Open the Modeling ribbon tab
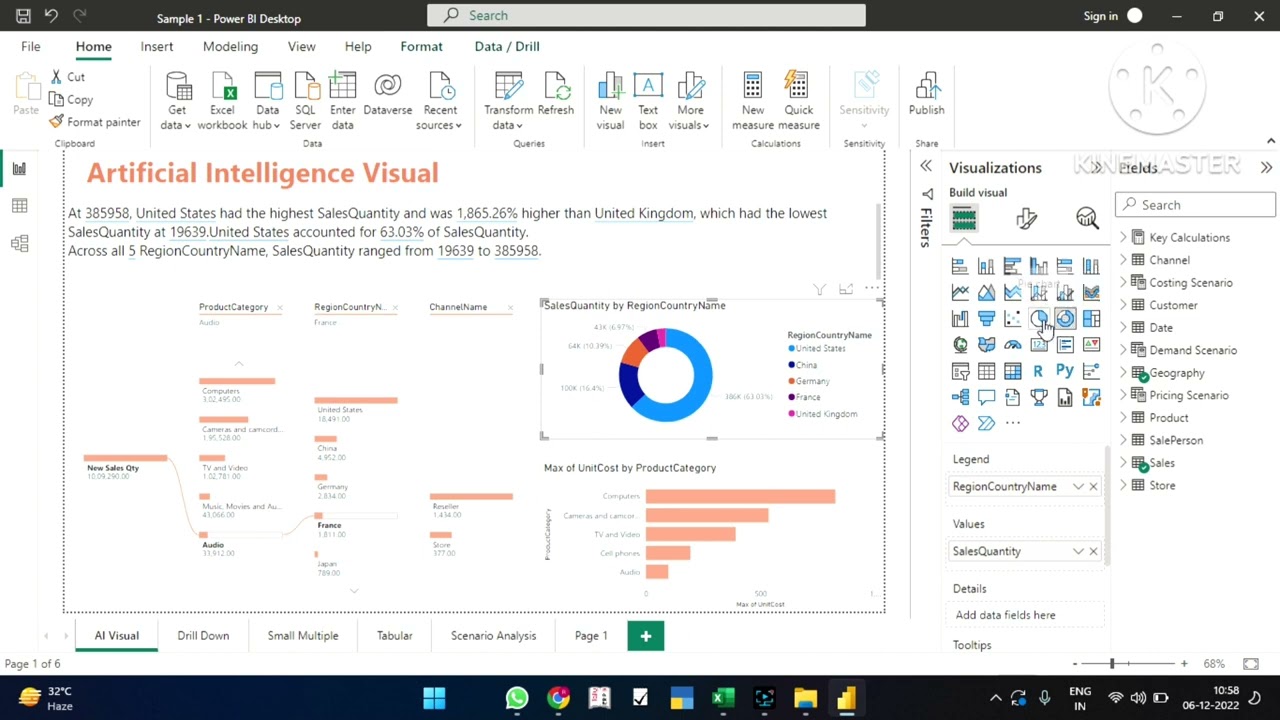 point(230,46)
